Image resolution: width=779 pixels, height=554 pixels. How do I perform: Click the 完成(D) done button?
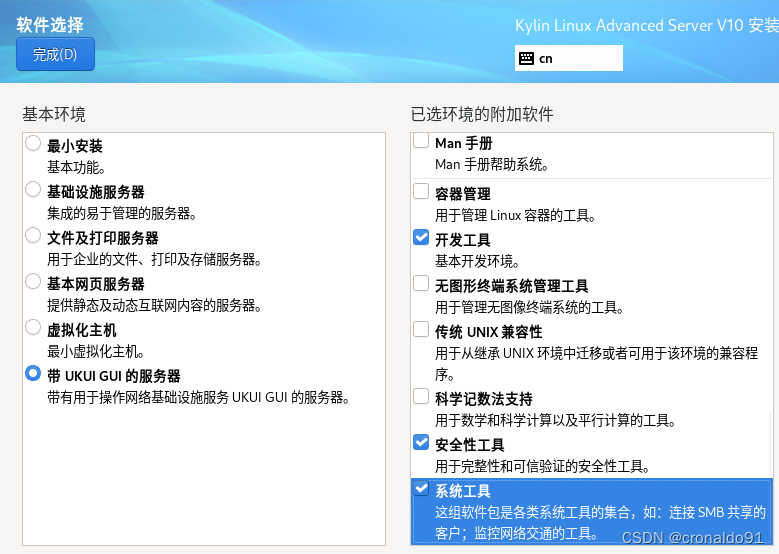[55, 54]
